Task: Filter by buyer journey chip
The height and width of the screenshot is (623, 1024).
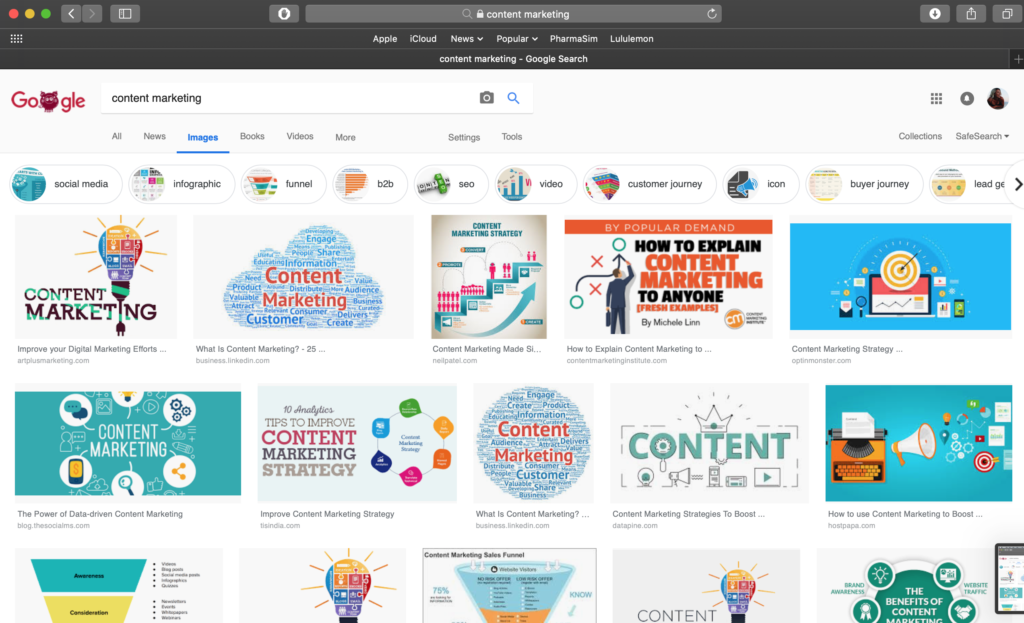Action: (x=864, y=184)
